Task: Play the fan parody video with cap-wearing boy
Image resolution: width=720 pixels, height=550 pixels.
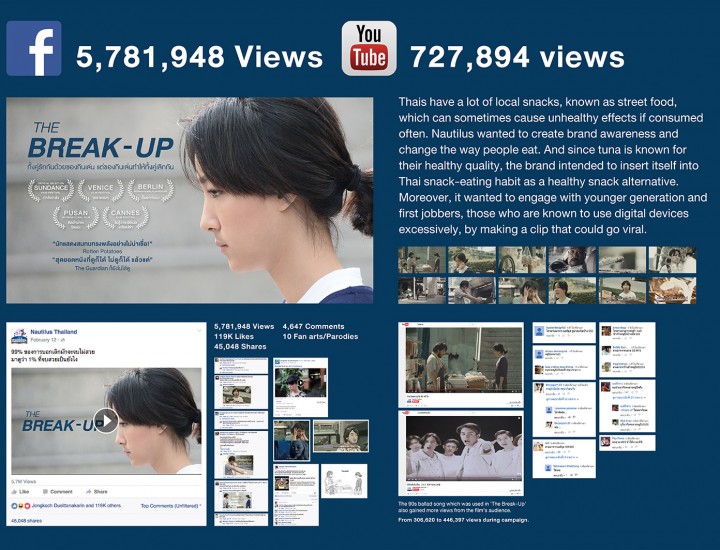Action: pyautogui.click(x=300, y=382)
